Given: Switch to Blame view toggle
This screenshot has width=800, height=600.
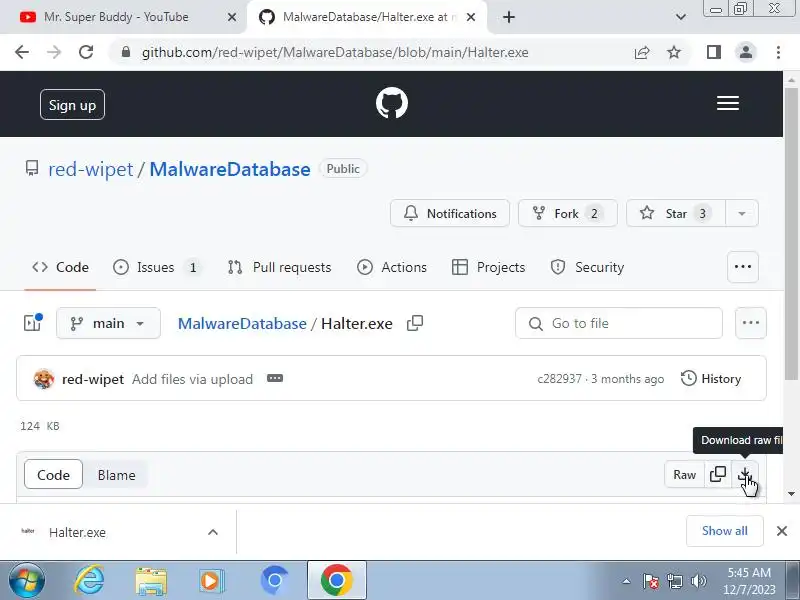Looking at the screenshot, I should tap(116, 474).
